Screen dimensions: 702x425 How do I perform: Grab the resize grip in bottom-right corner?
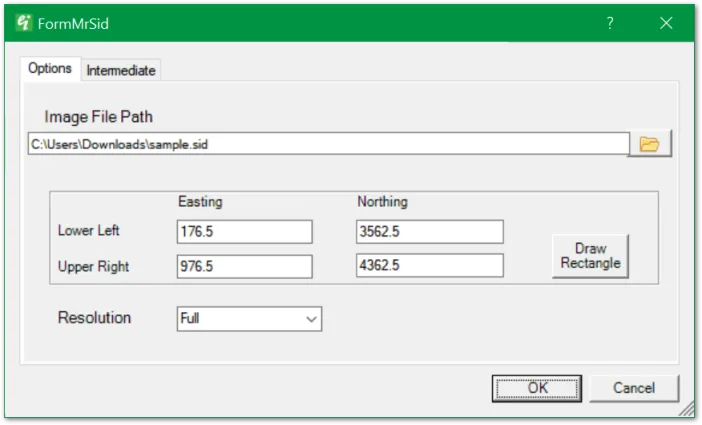click(687, 410)
